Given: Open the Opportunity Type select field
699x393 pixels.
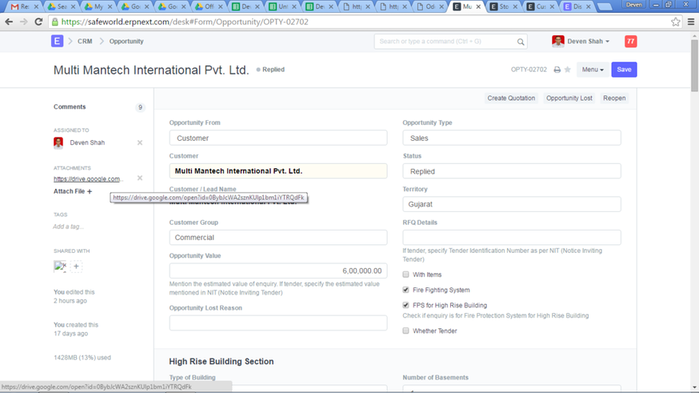Looking at the screenshot, I should 511,138.
